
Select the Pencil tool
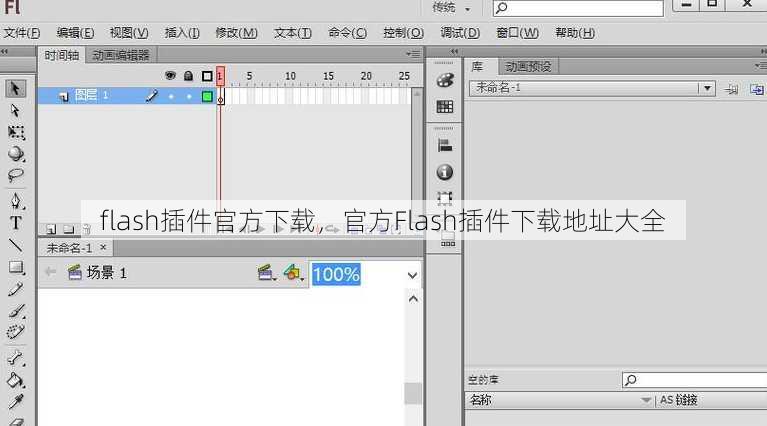coord(16,289)
